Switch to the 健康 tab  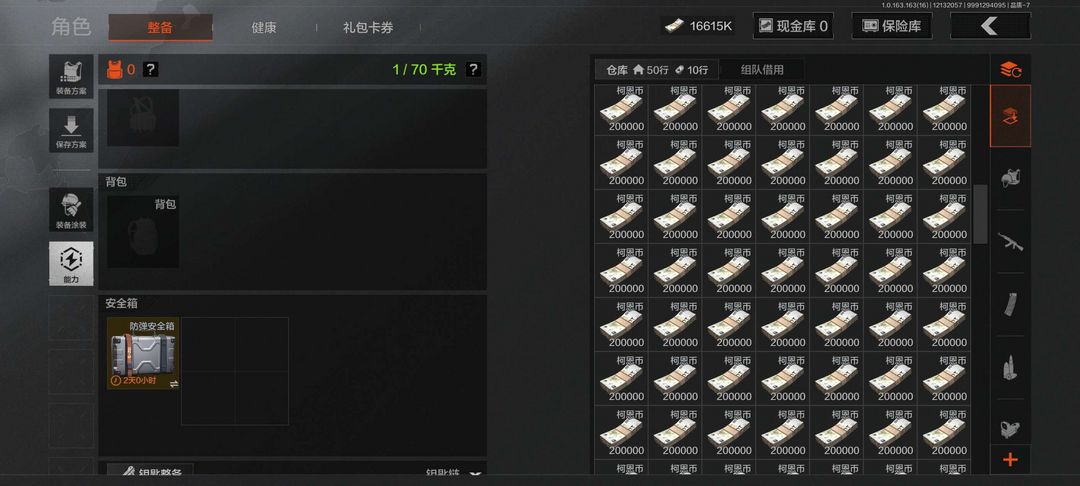pos(264,28)
